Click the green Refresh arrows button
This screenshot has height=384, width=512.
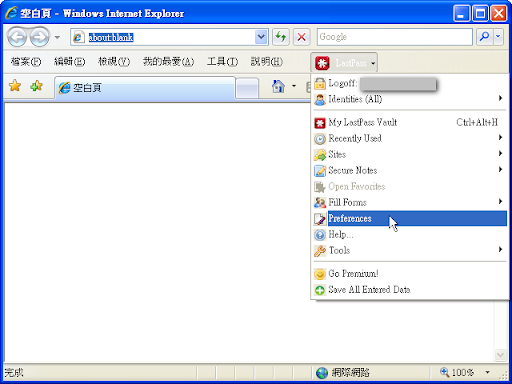(281, 37)
